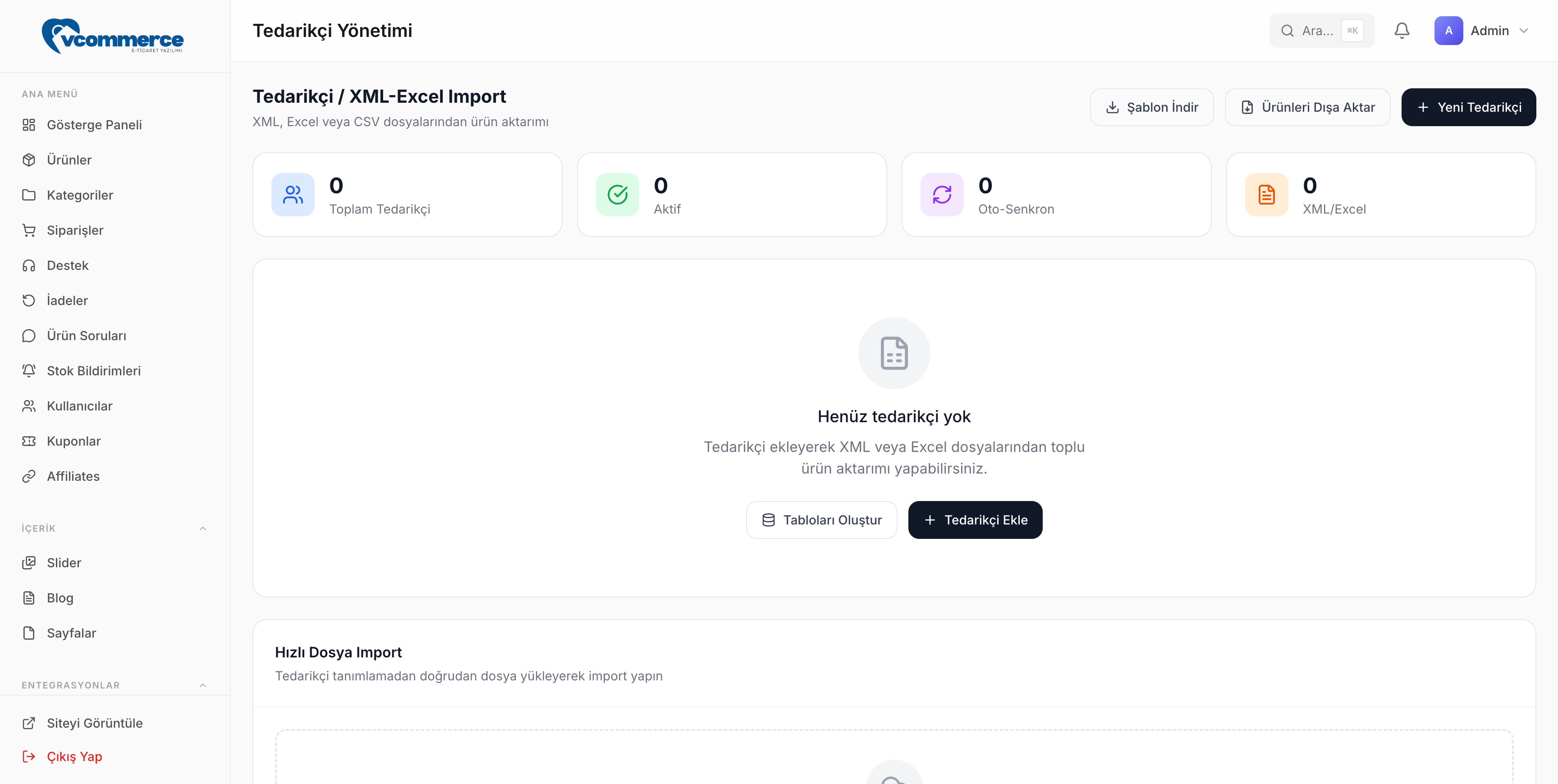Click Ürünleri Dışa Aktar button
This screenshot has width=1558, height=784.
pos(1307,107)
